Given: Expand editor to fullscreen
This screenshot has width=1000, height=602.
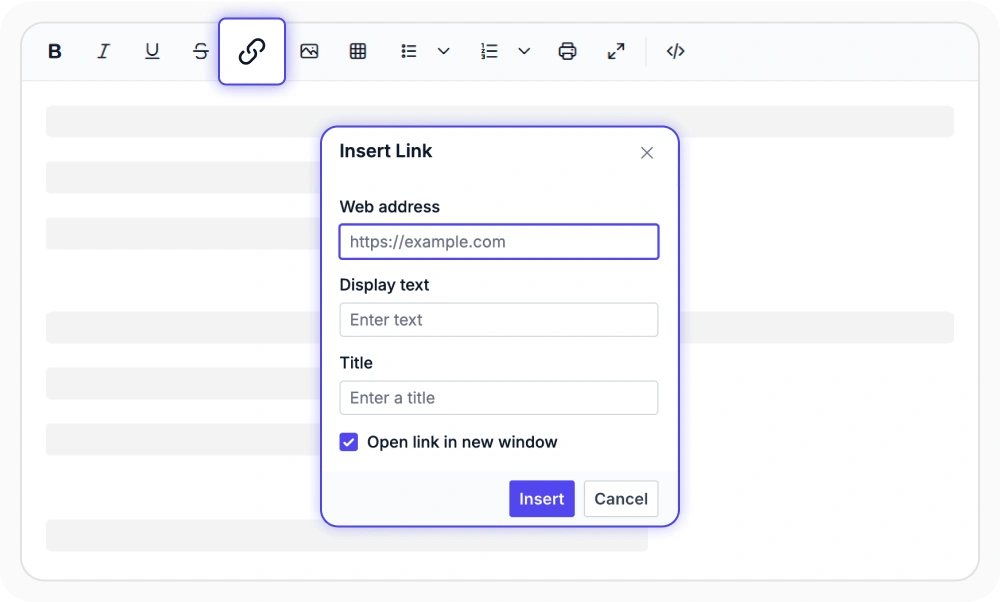Looking at the screenshot, I should tap(616, 51).
